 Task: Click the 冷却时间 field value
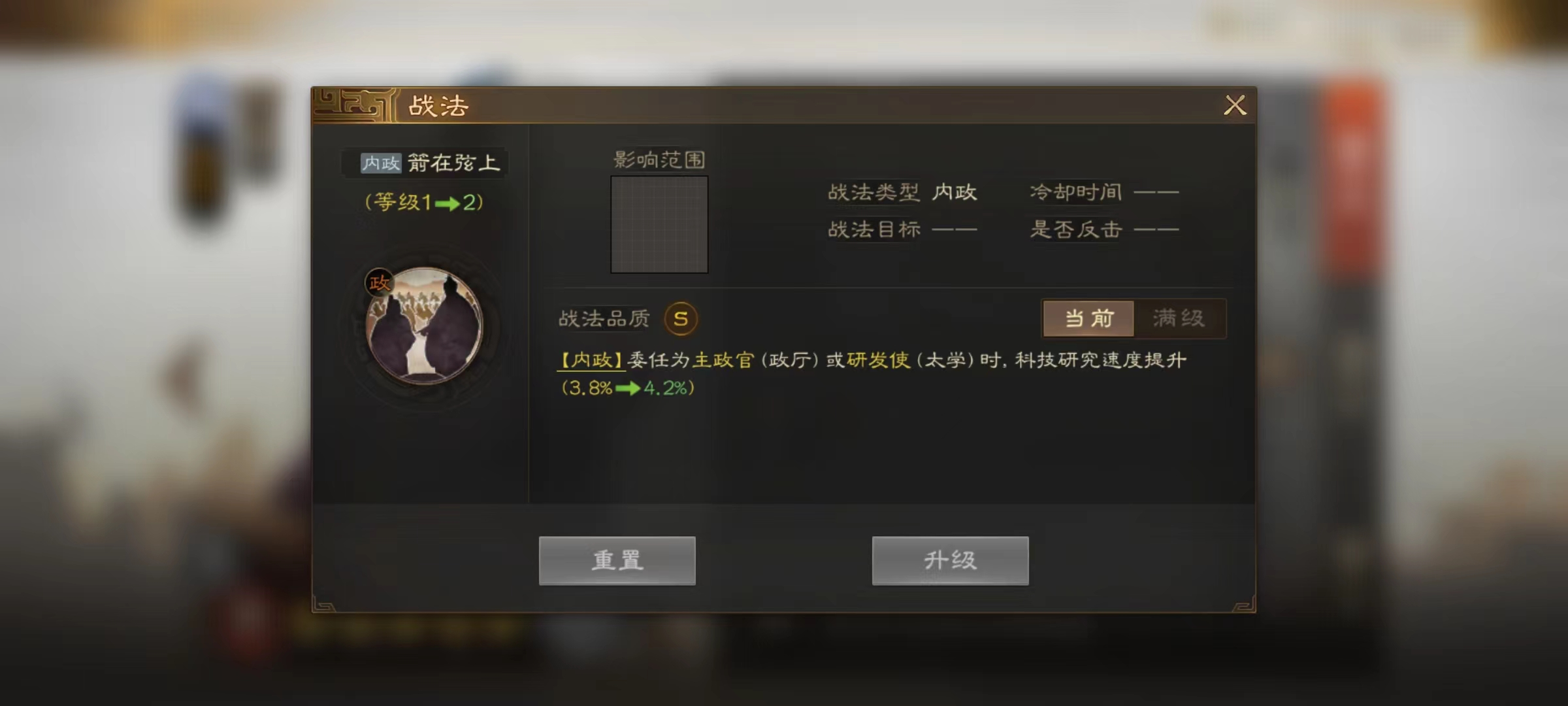(x=1156, y=192)
